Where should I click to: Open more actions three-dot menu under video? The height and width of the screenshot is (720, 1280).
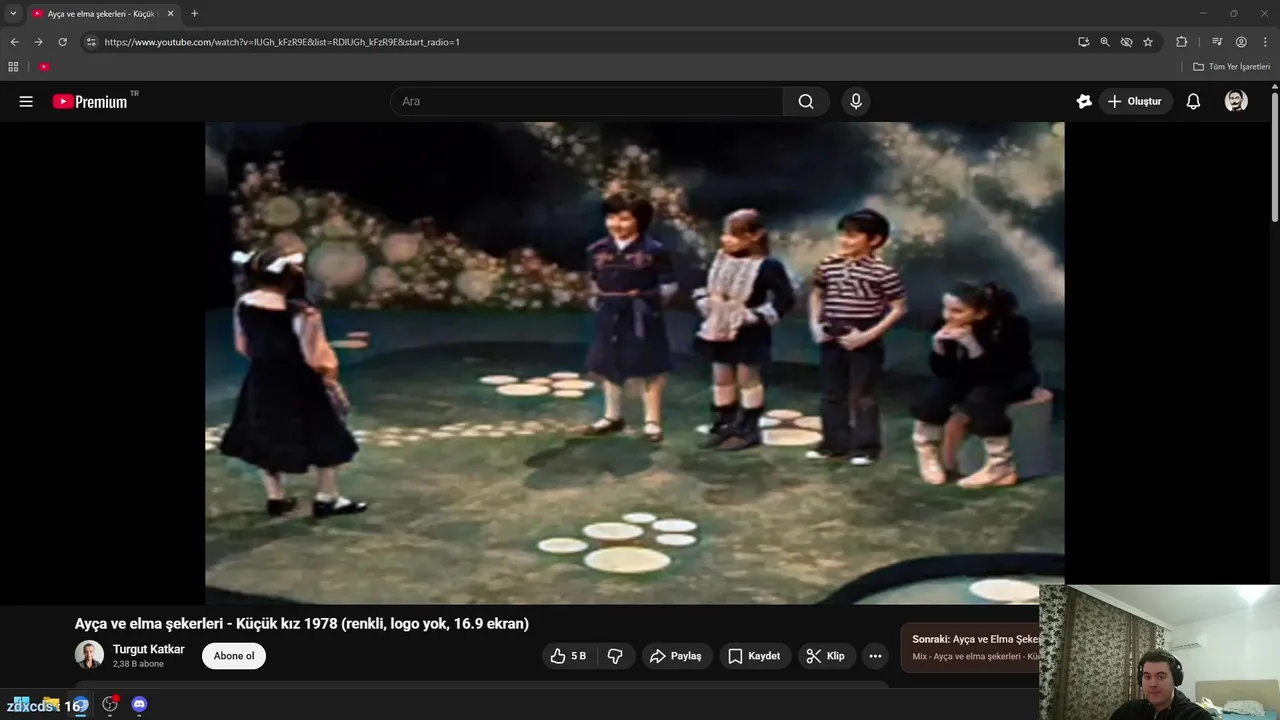(x=875, y=656)
